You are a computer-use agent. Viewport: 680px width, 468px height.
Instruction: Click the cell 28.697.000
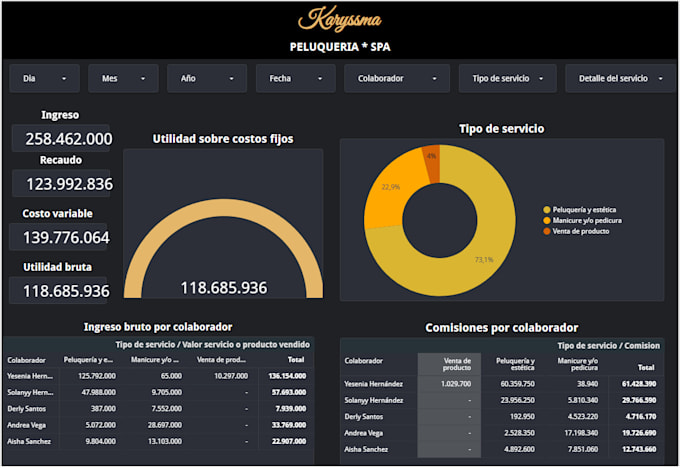click(165, 425)
